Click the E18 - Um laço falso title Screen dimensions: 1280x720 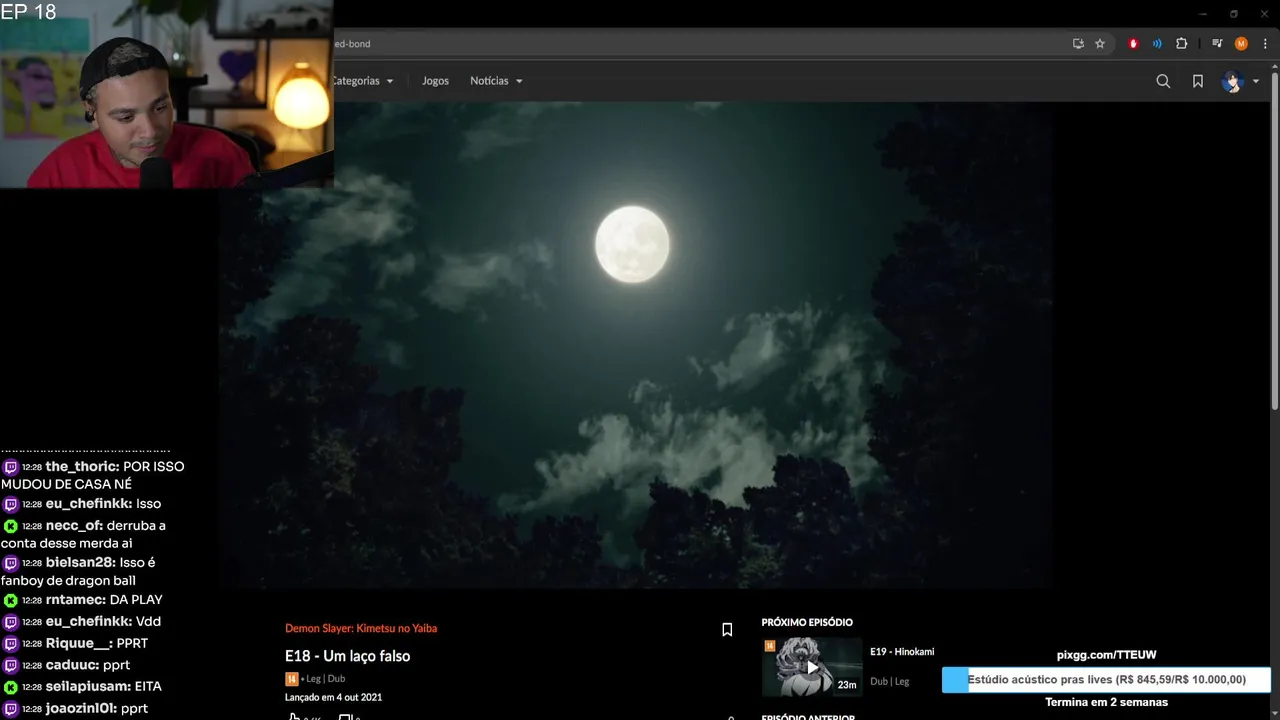(347, 656)
